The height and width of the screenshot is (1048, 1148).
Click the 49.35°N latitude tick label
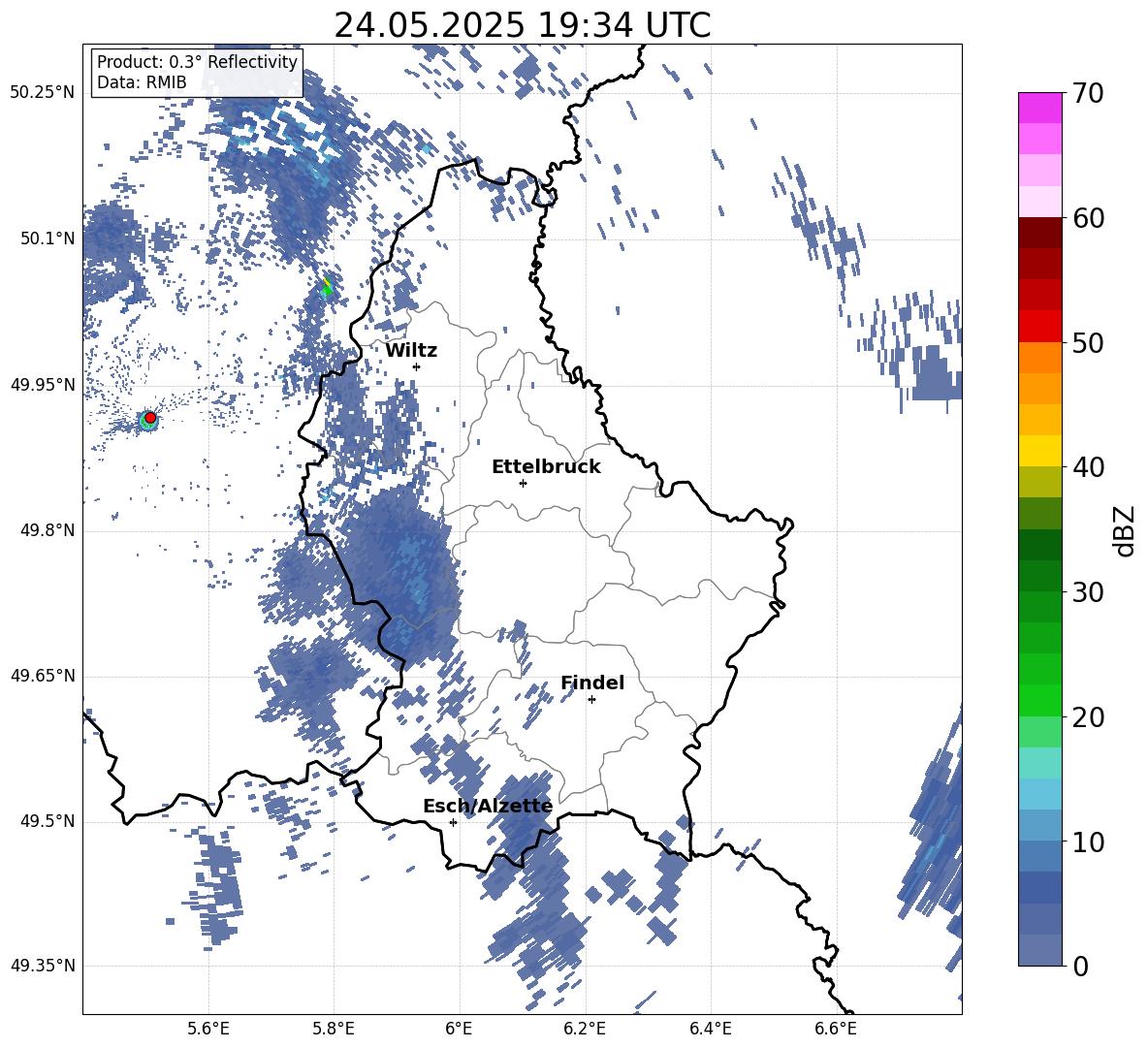(43, 966)
